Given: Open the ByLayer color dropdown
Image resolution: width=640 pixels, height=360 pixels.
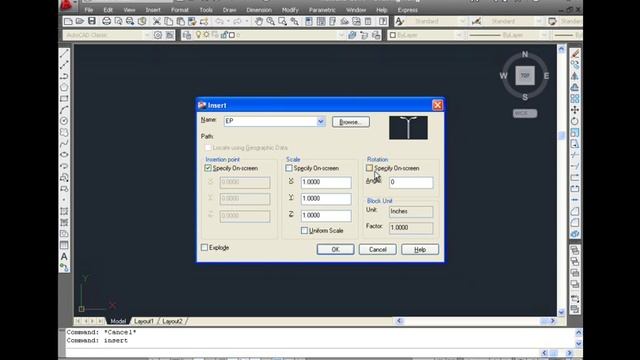Looking at the screenshot, I should pos(459,35).
